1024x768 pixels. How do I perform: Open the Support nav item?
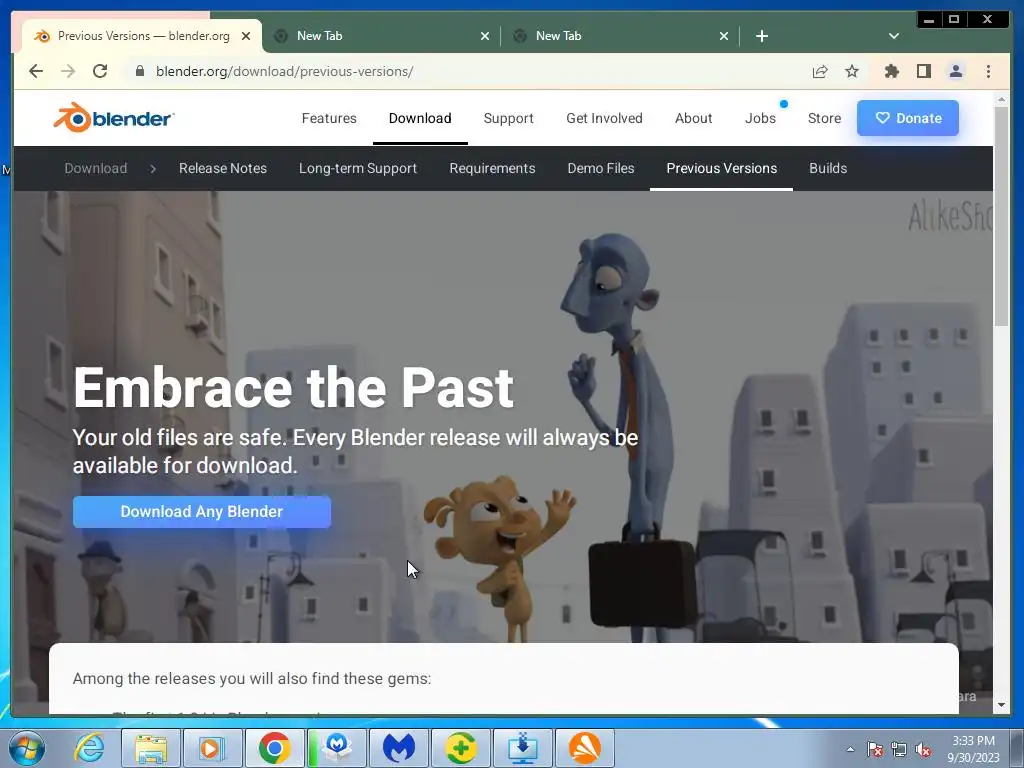[508, 118]
